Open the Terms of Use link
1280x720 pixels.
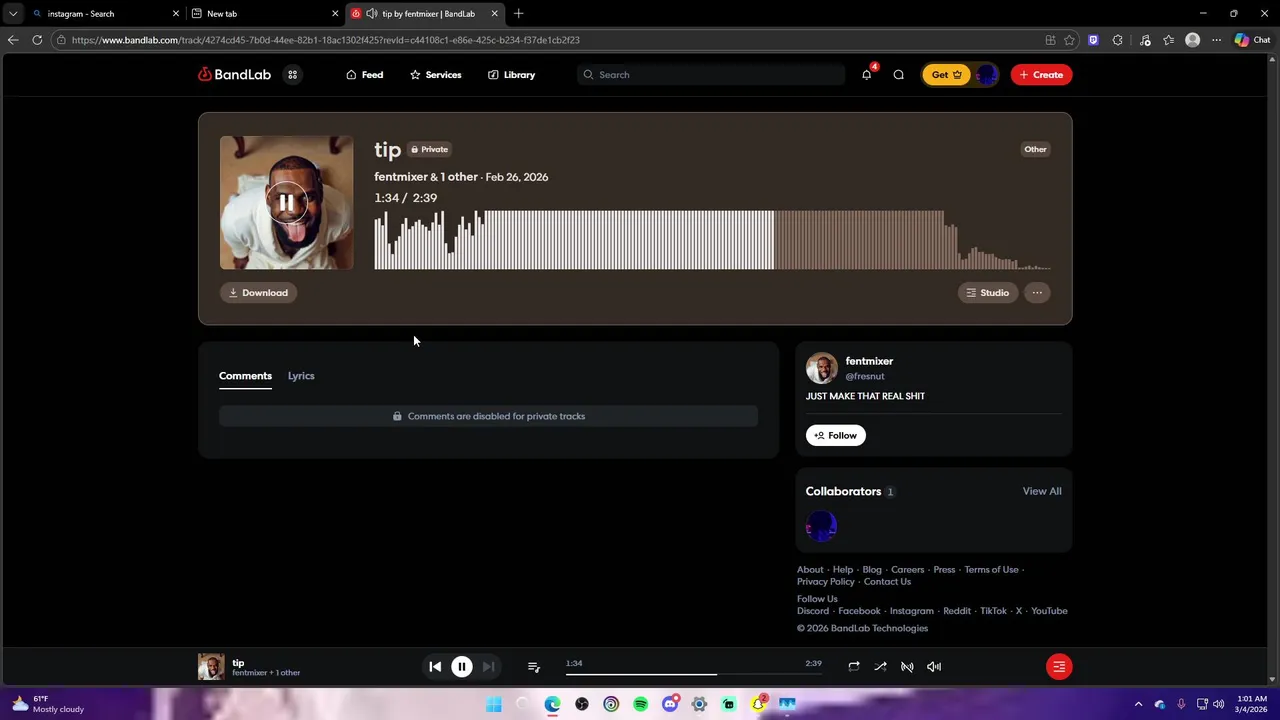(x=991, y=570)
